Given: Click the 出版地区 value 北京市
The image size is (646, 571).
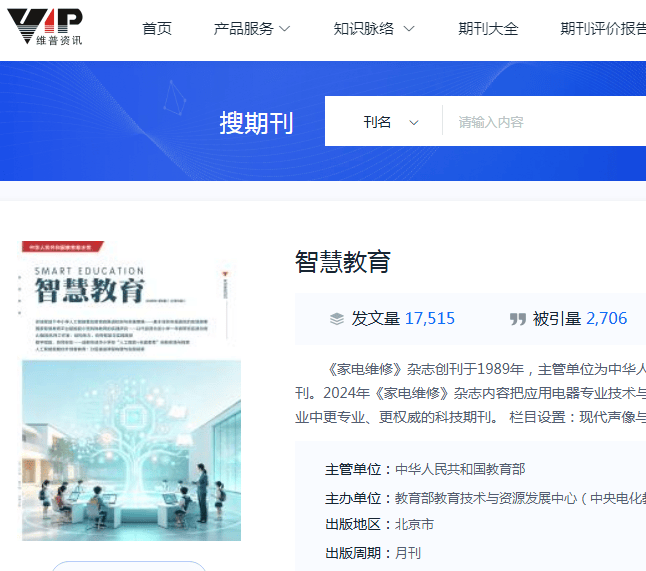Looking at the screenshot, I should pyautogui.click(x=414, y=524).
